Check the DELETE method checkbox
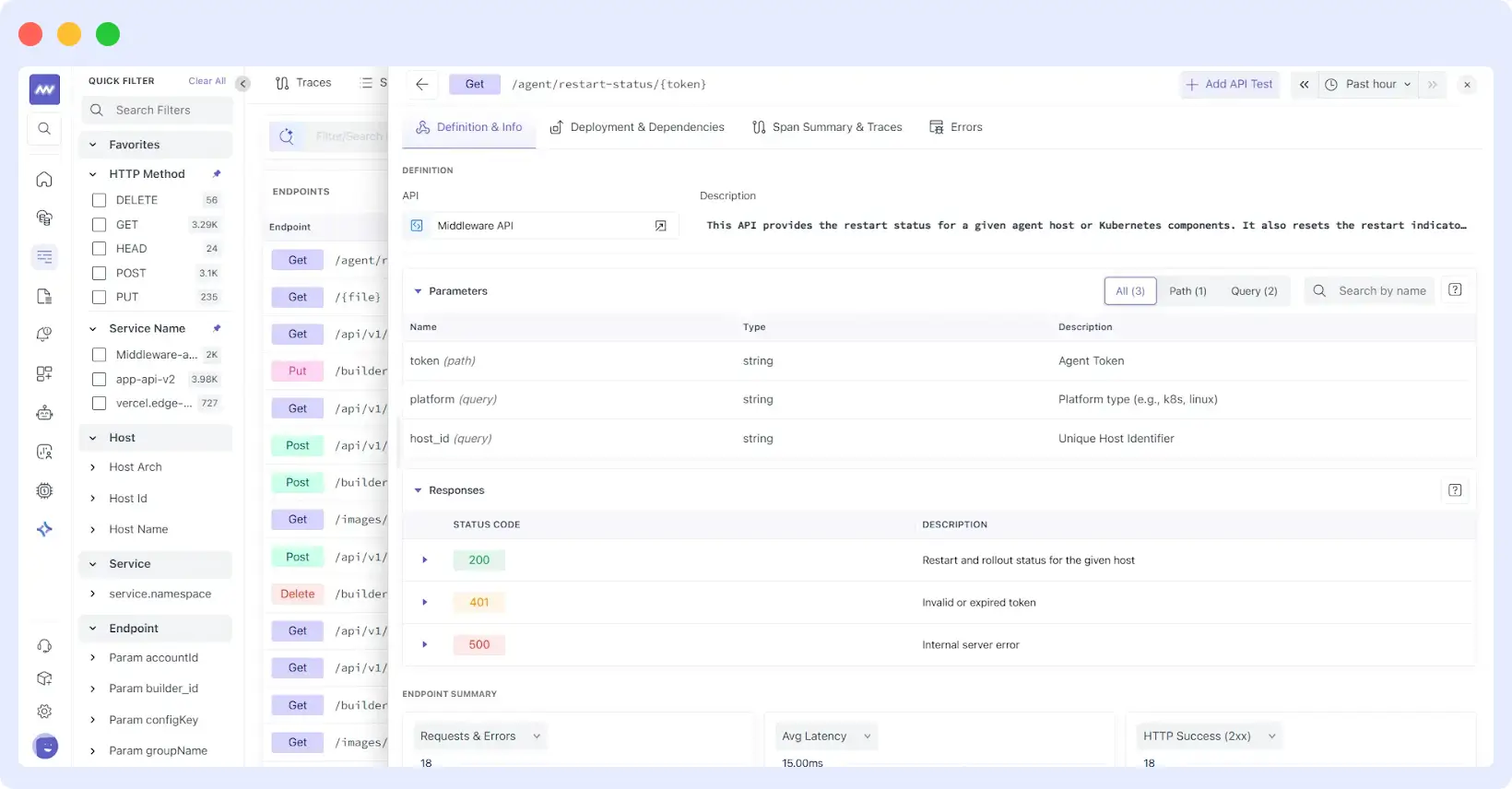Screen dimensions: 1512x789 click(x=100, y=200)
